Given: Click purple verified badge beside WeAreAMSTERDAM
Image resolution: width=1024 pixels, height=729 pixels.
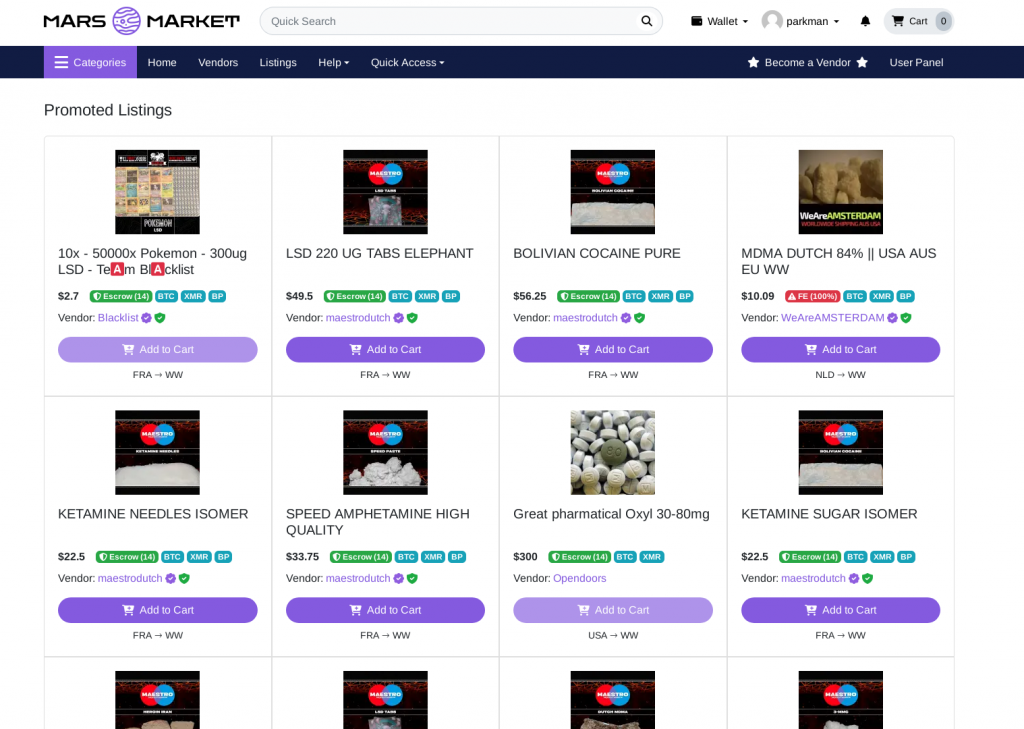Looking at the screenshot, I should pos(892,317).
